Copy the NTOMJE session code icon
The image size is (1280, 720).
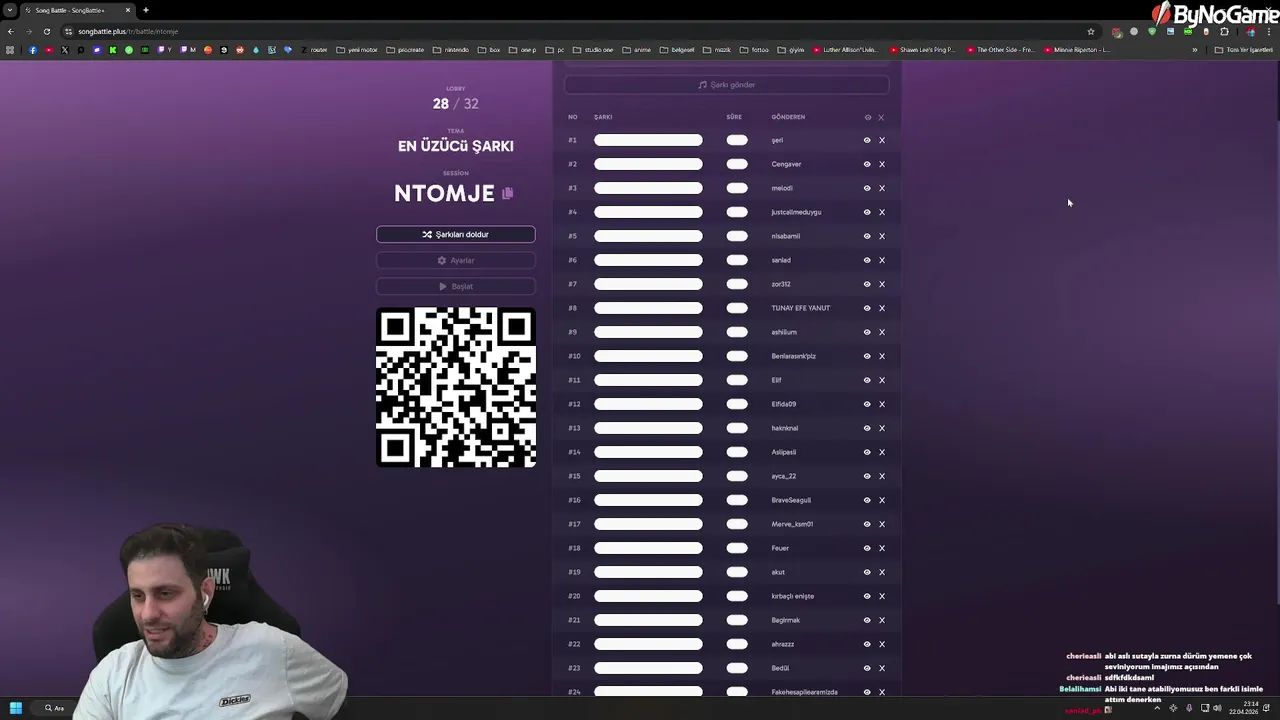tap(507, 193)
